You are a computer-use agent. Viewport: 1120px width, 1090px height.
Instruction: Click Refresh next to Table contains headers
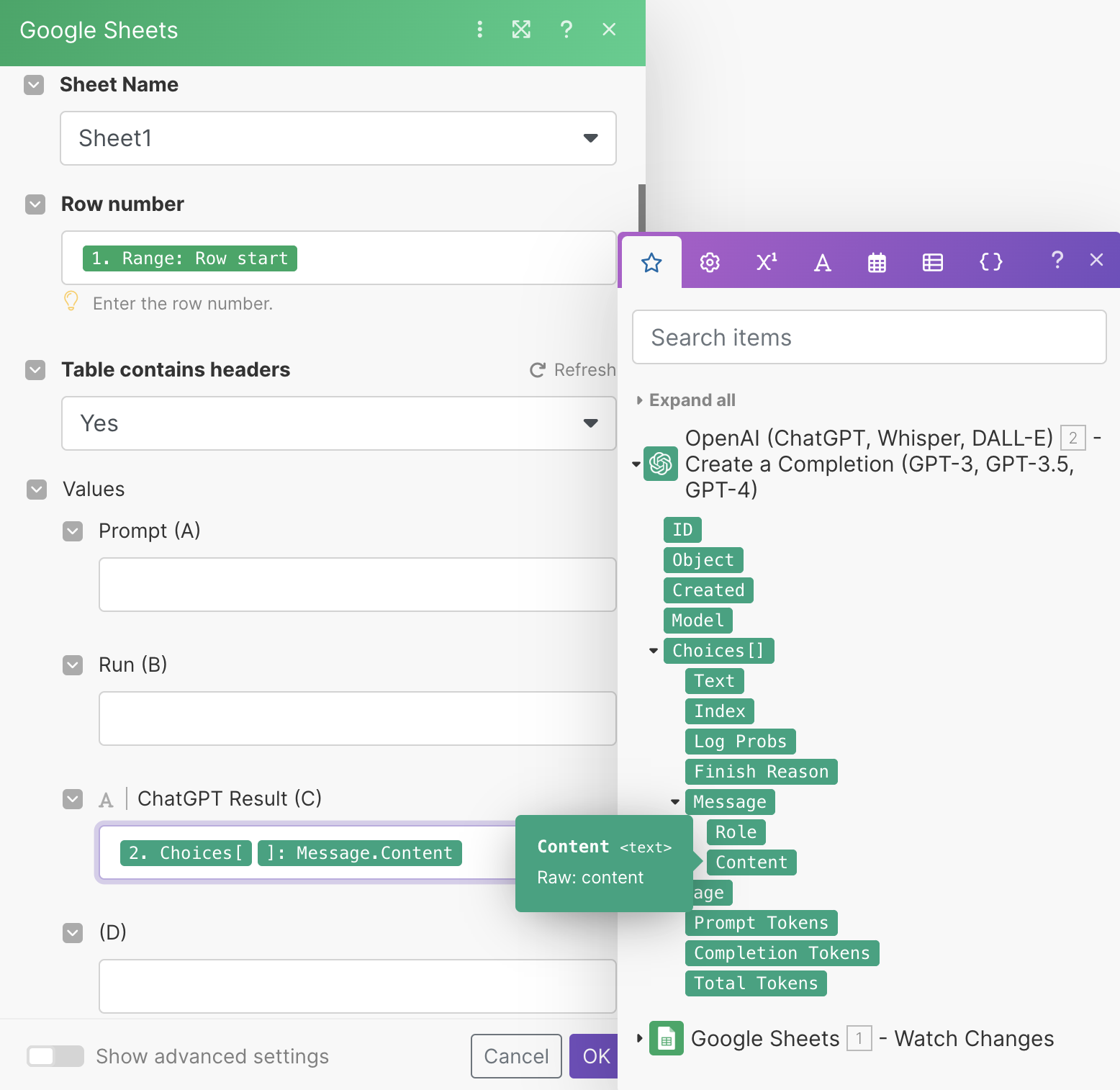pos(573,370)
